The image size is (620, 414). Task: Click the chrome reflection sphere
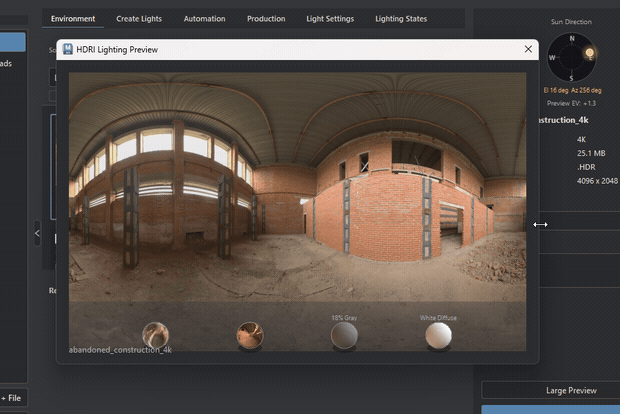click(x=155, y=335)
